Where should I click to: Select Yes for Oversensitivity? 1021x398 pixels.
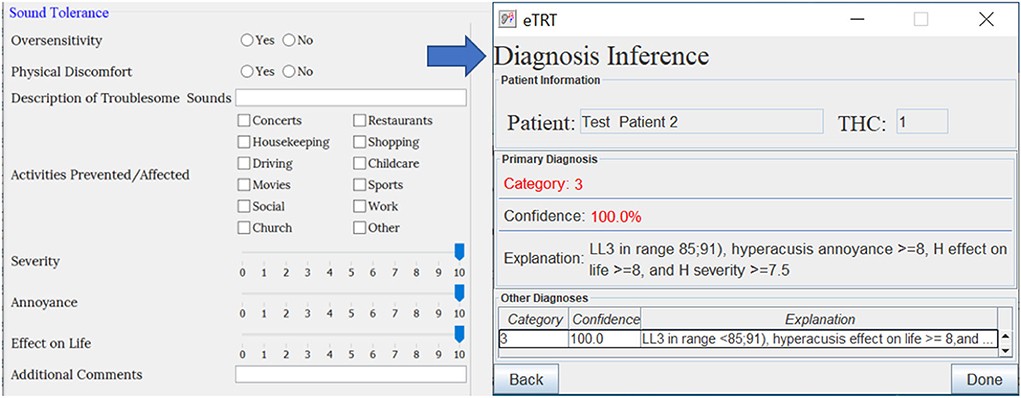247,40
